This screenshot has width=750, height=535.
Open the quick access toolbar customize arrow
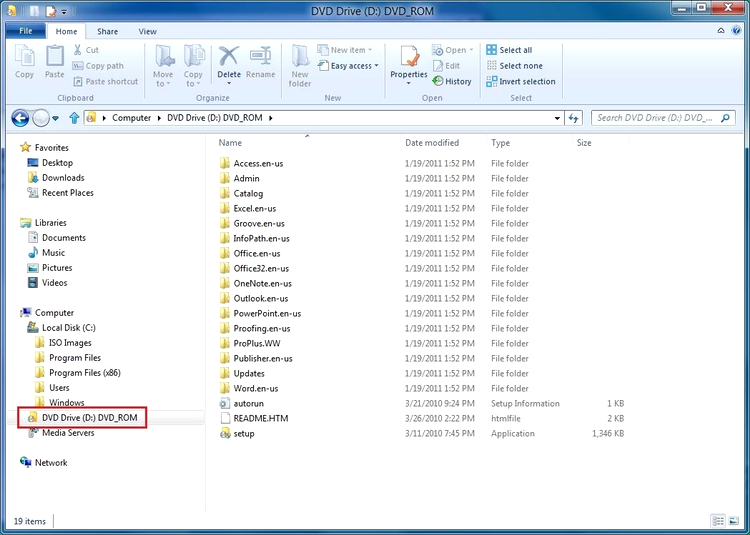coord(64,11)
